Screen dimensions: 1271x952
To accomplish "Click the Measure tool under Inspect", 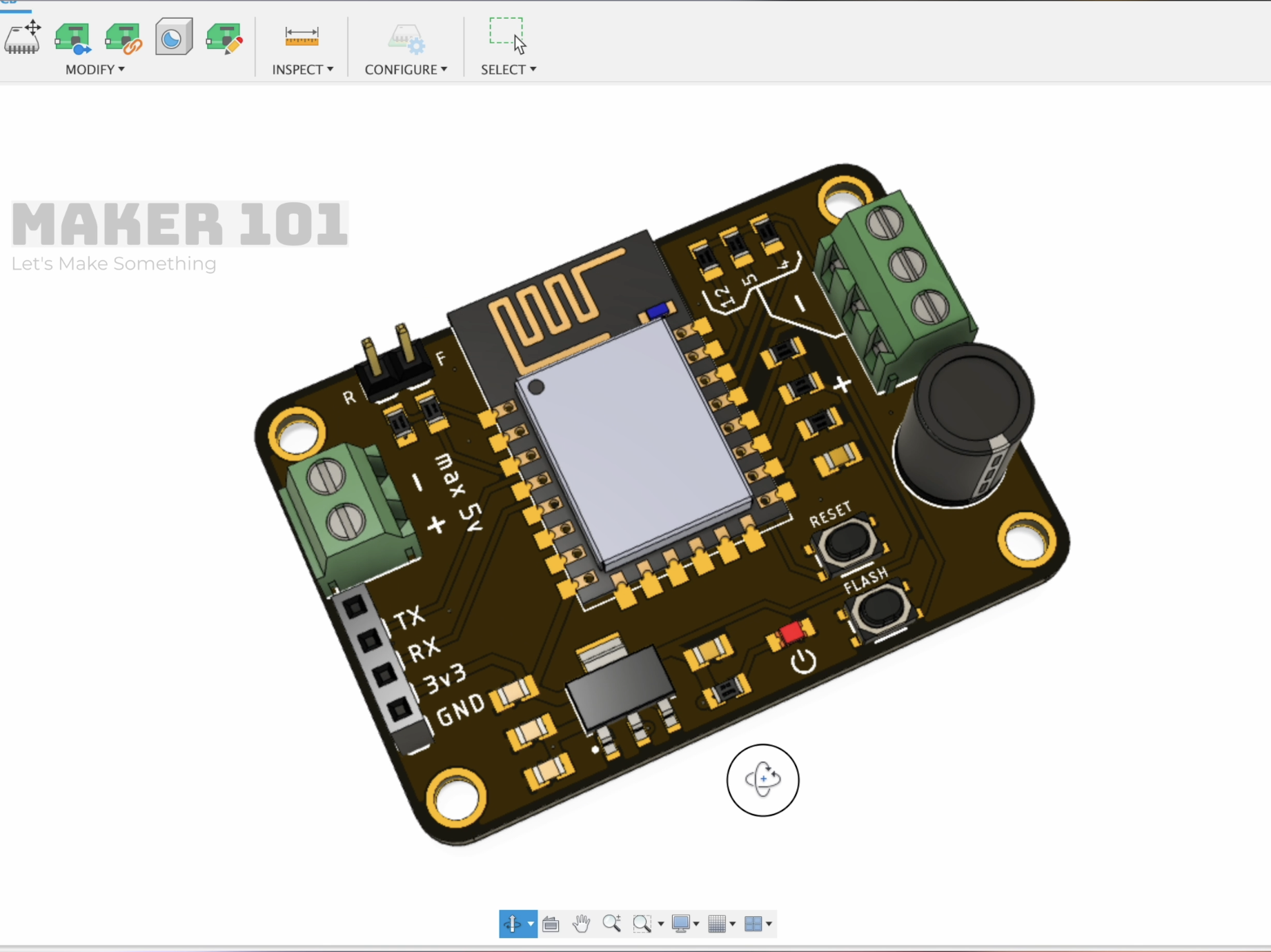I will 302,37.
